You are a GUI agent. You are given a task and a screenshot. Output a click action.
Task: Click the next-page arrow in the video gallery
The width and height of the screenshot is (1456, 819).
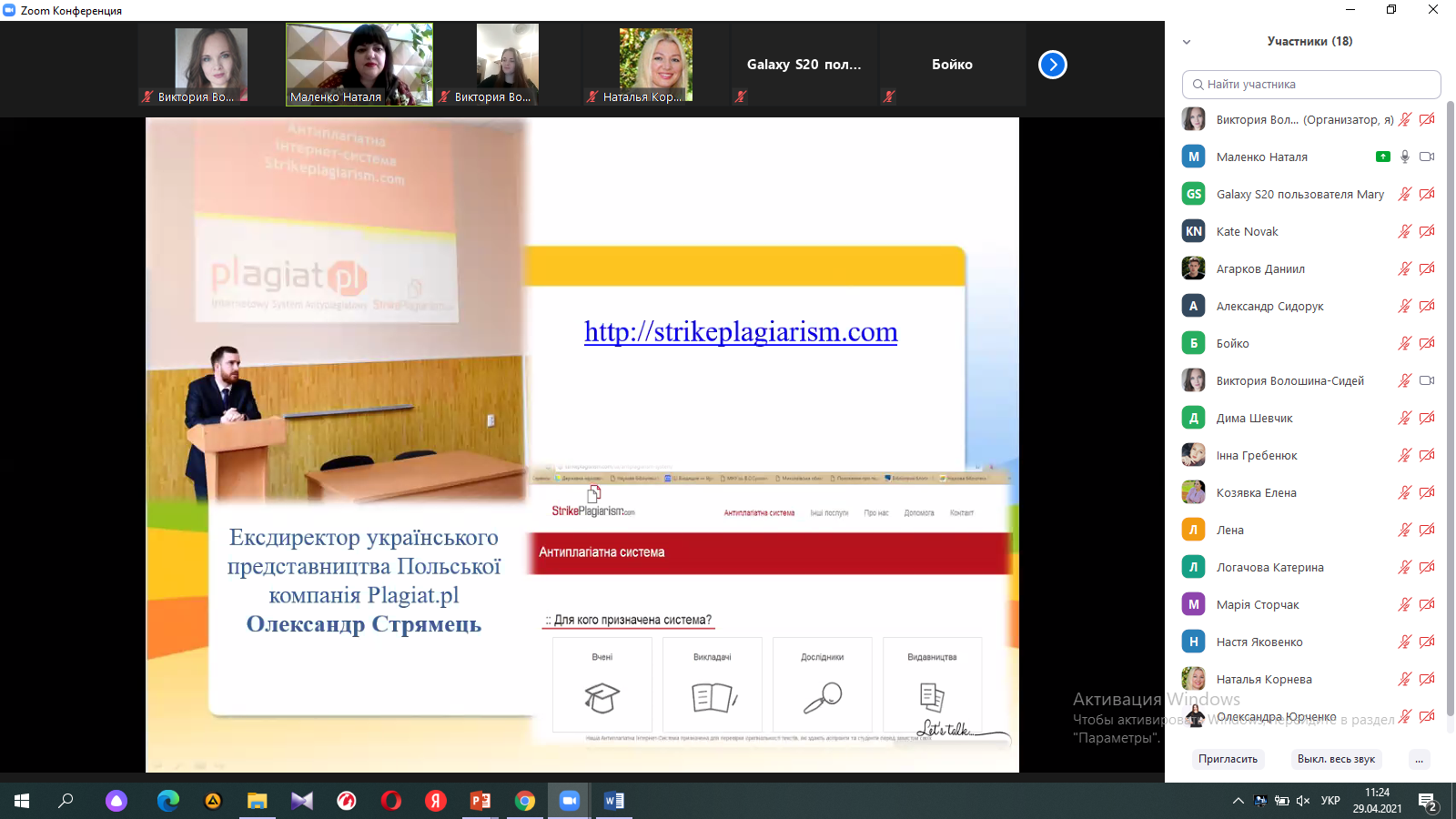click(x=1052, y=65)
